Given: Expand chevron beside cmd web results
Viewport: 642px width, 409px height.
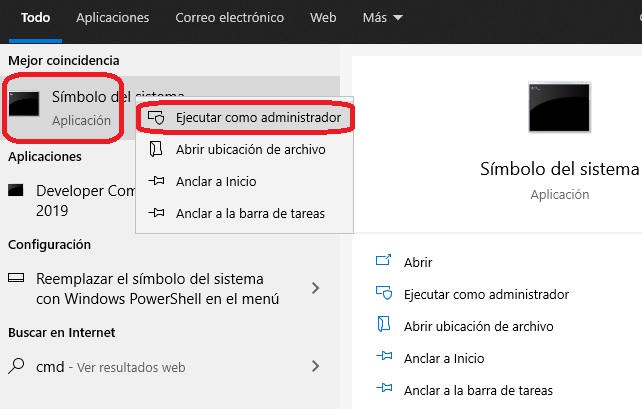Looking at the screenshot, I should point(315,366).
